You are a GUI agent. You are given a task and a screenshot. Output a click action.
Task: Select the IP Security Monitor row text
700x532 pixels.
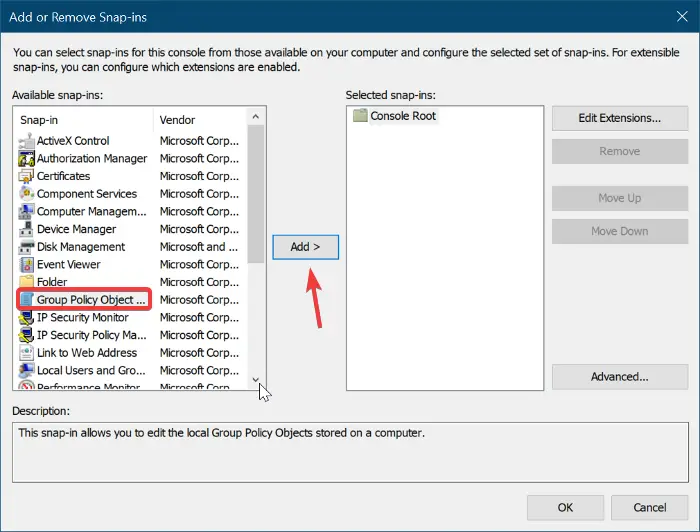click(83, 318)
